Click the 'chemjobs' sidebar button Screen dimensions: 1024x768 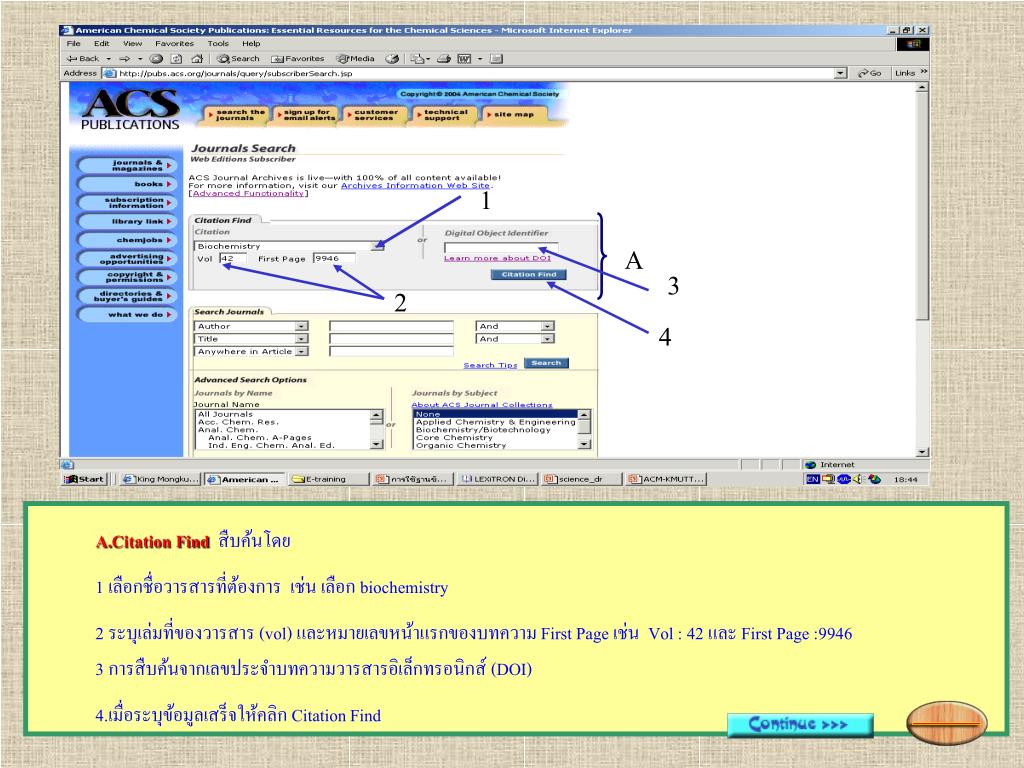click(x=127, y=240)
